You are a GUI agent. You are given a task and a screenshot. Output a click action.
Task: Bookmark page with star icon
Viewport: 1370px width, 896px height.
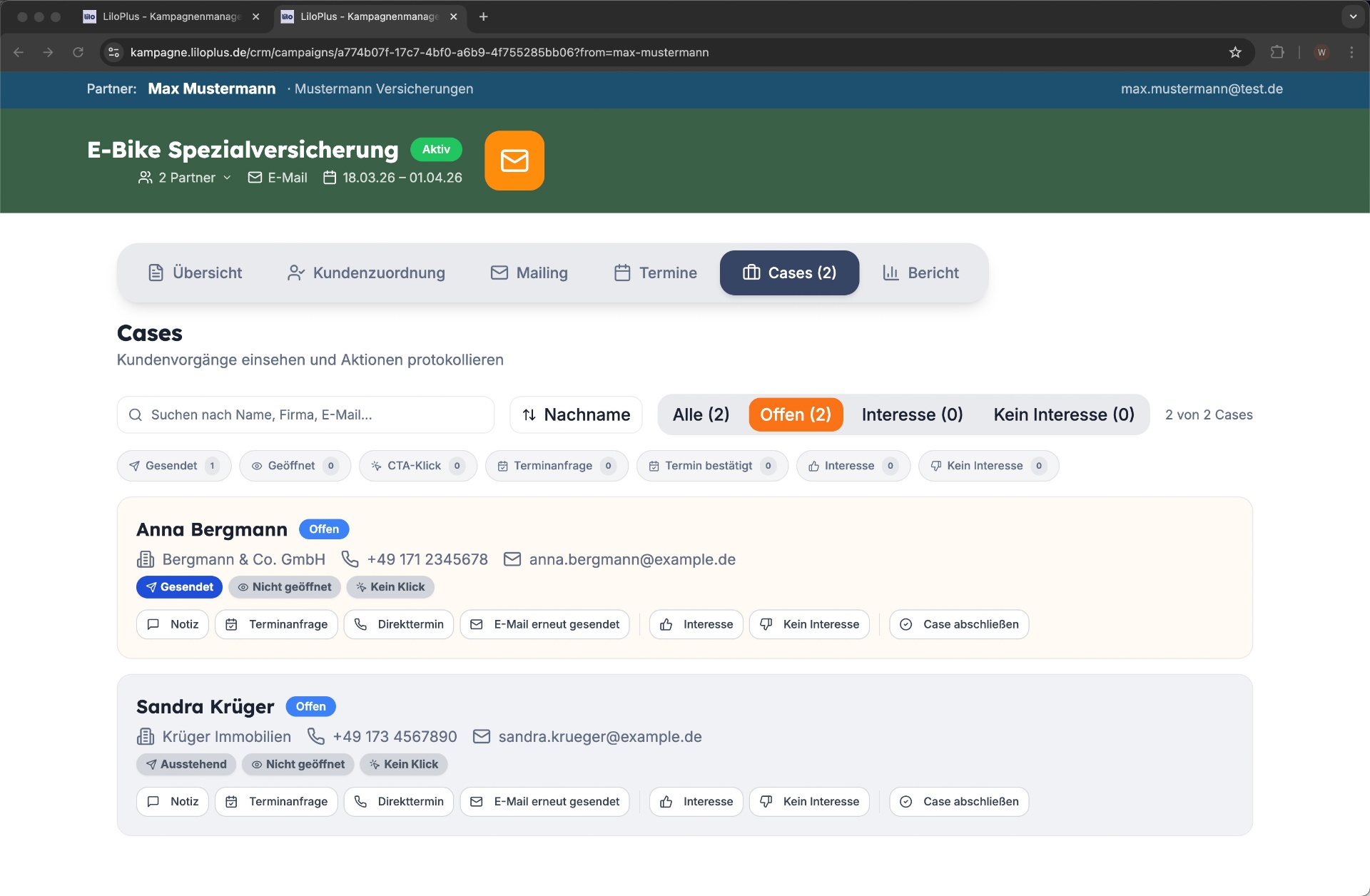[1235, 52]
